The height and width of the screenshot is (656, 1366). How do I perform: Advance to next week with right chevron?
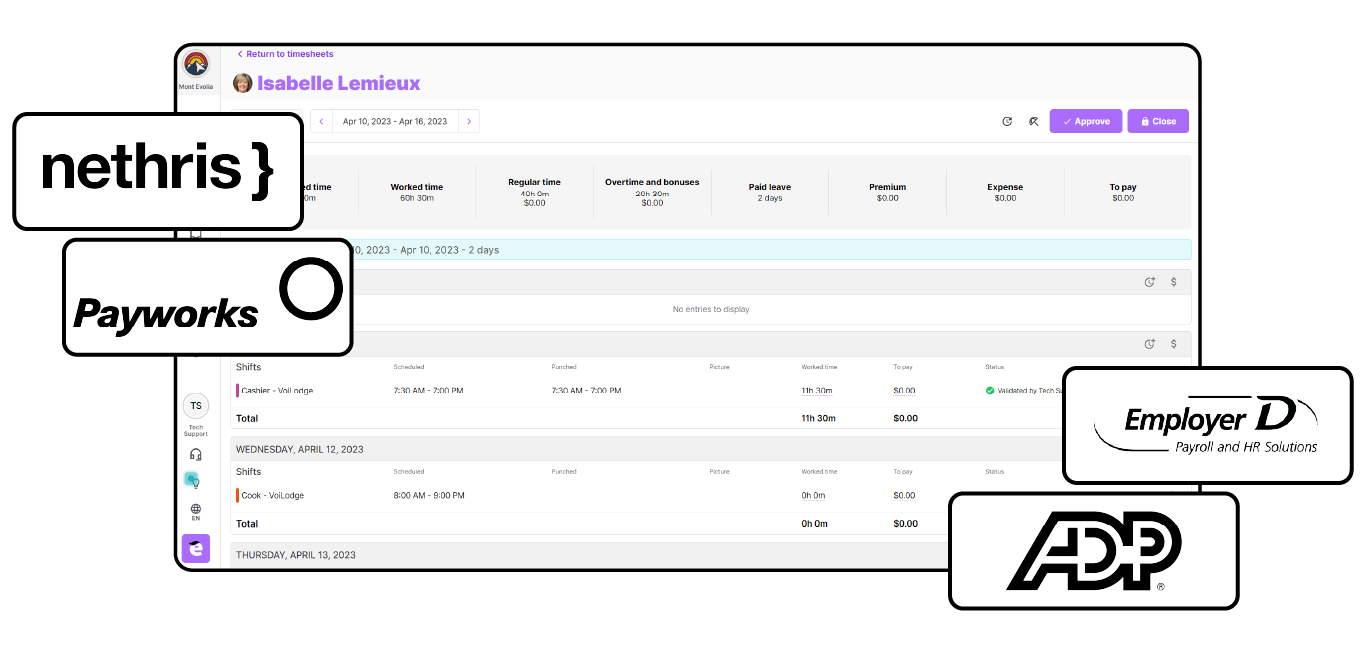tap(469, 121)
